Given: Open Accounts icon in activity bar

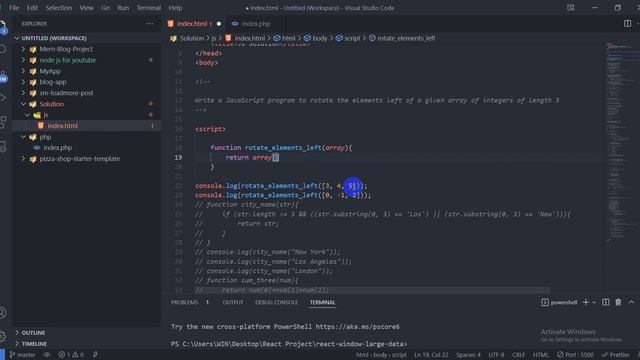Looking at the screenshot, I should pyautogui.click(x=3, y=313).
